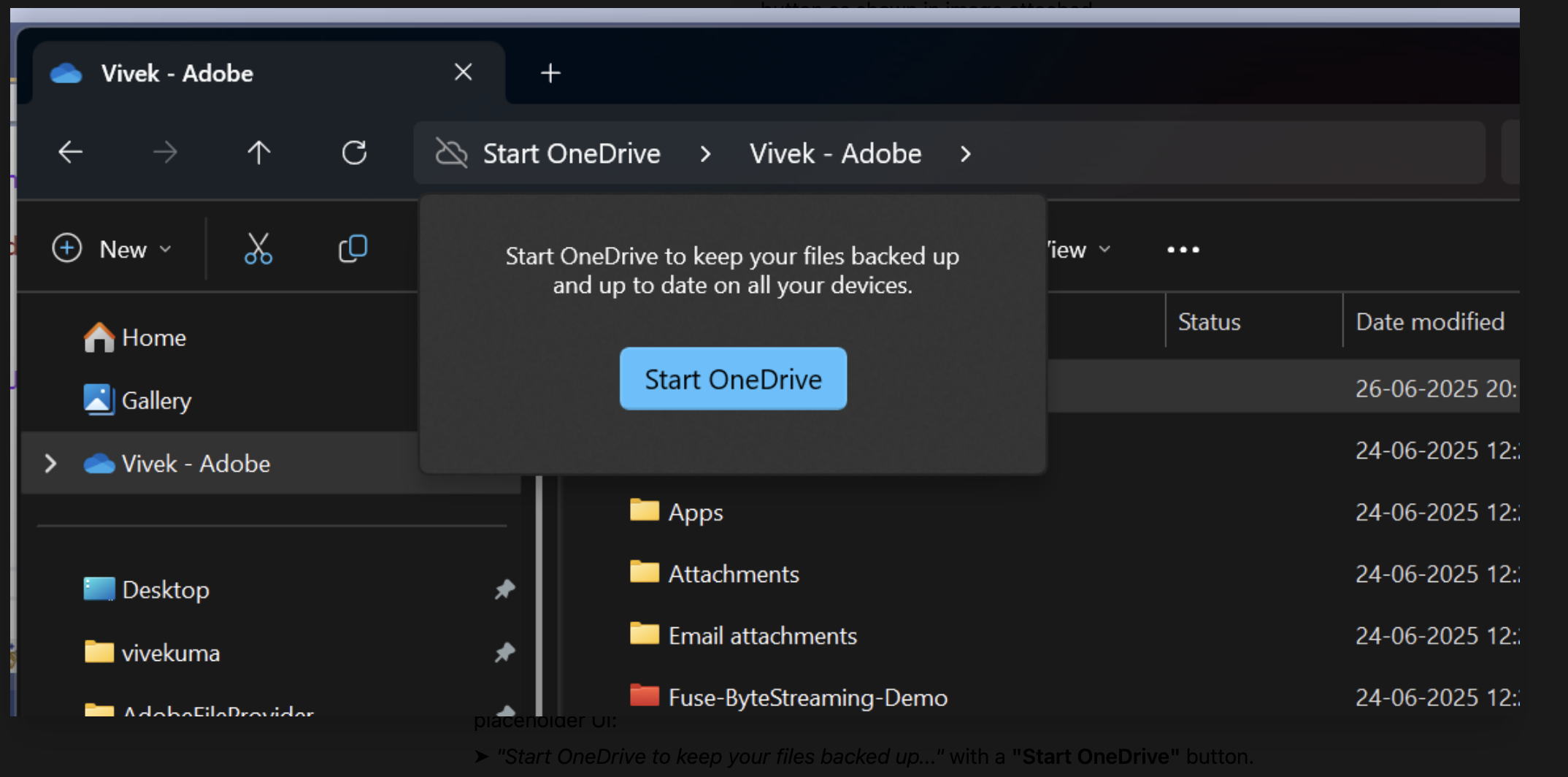Image resolution: width=1568 pixels, height=777 pixels.
Task: Click the Copy icon in toolbar
Action: click(x=353, y=248)
